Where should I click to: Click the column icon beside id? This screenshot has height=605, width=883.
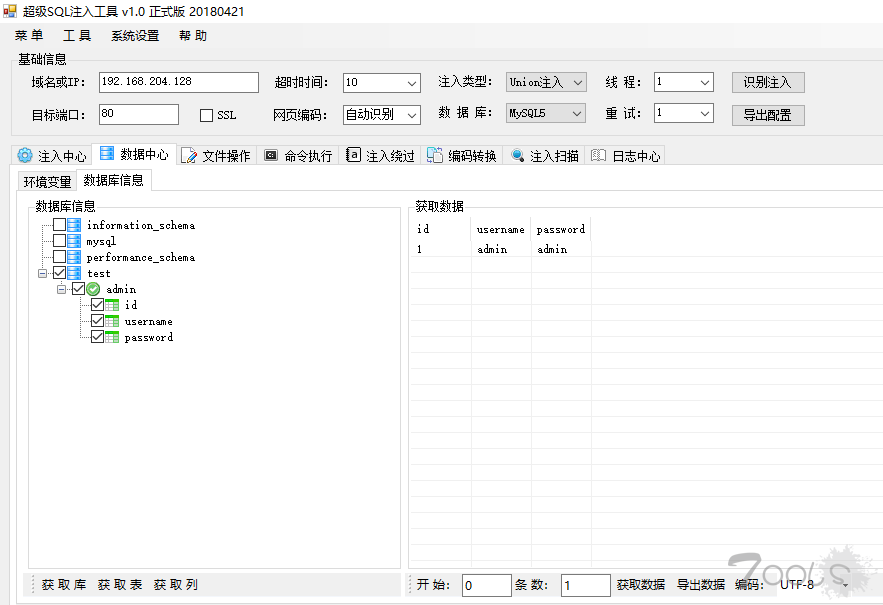112,305
